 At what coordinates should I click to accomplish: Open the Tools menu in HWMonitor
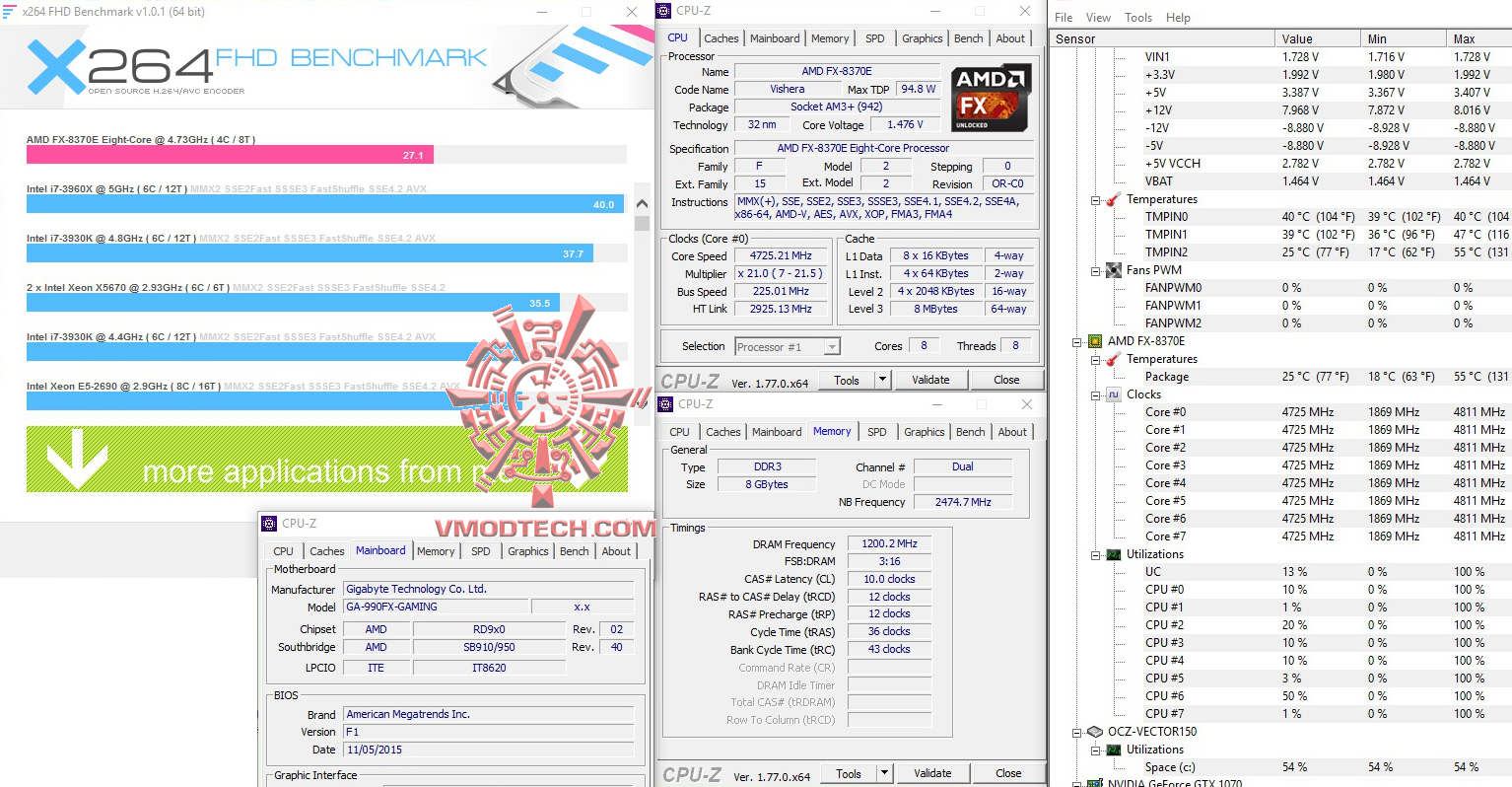(1138, 18)
